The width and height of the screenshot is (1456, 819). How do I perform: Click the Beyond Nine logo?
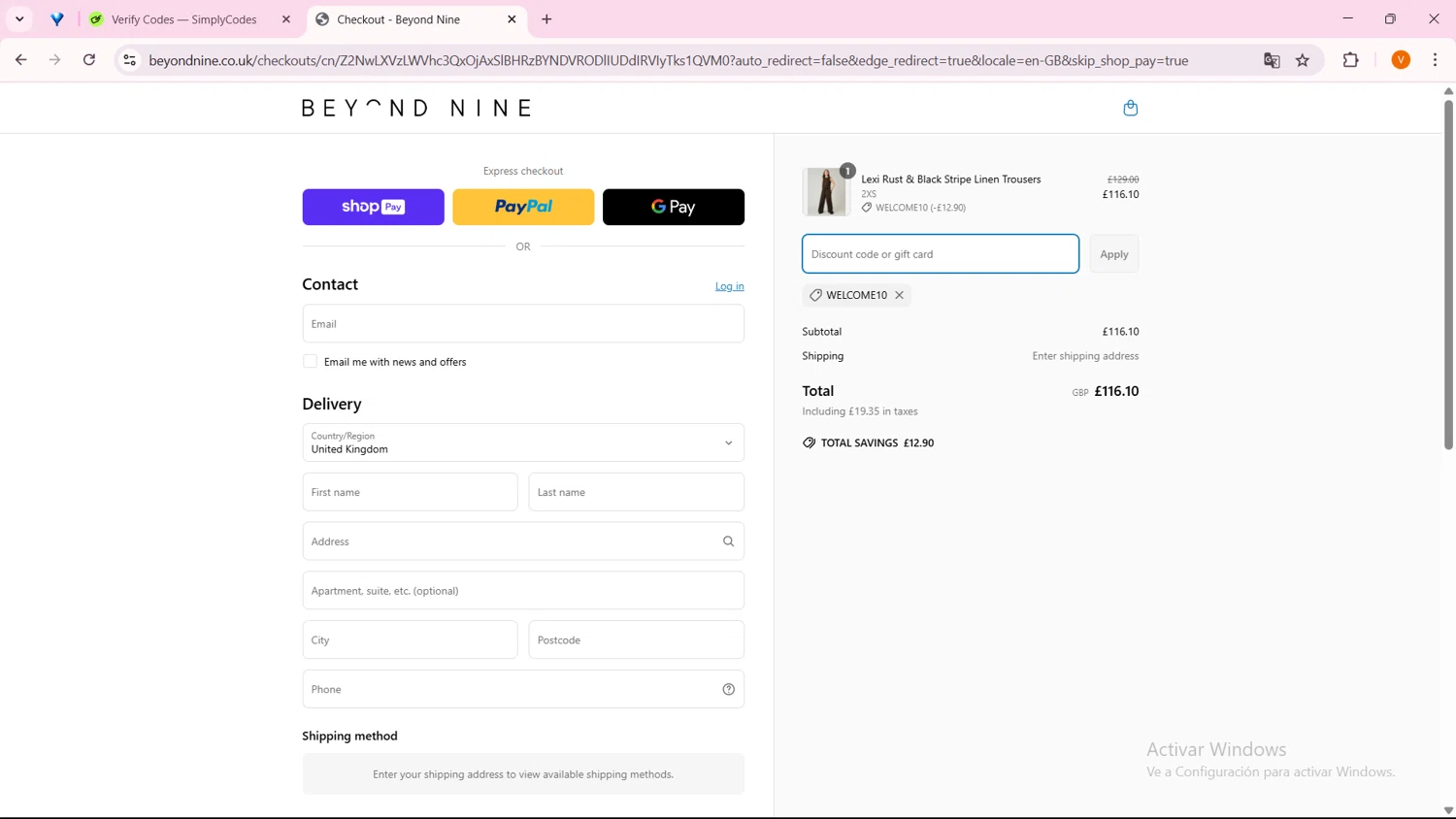pos(416,108)
